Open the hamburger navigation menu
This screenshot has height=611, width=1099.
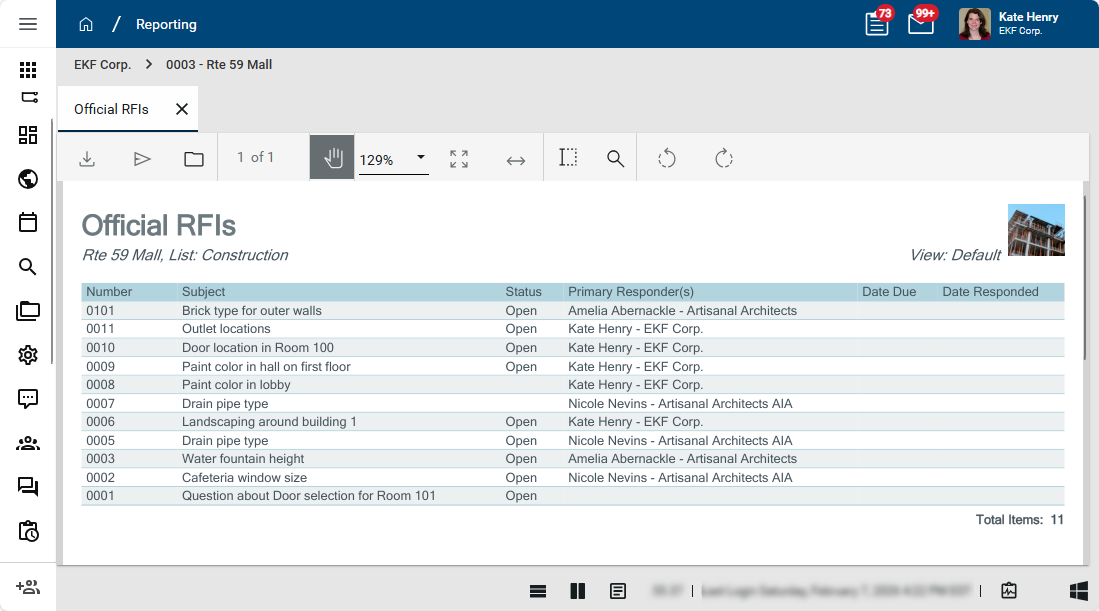pos(28,24)
